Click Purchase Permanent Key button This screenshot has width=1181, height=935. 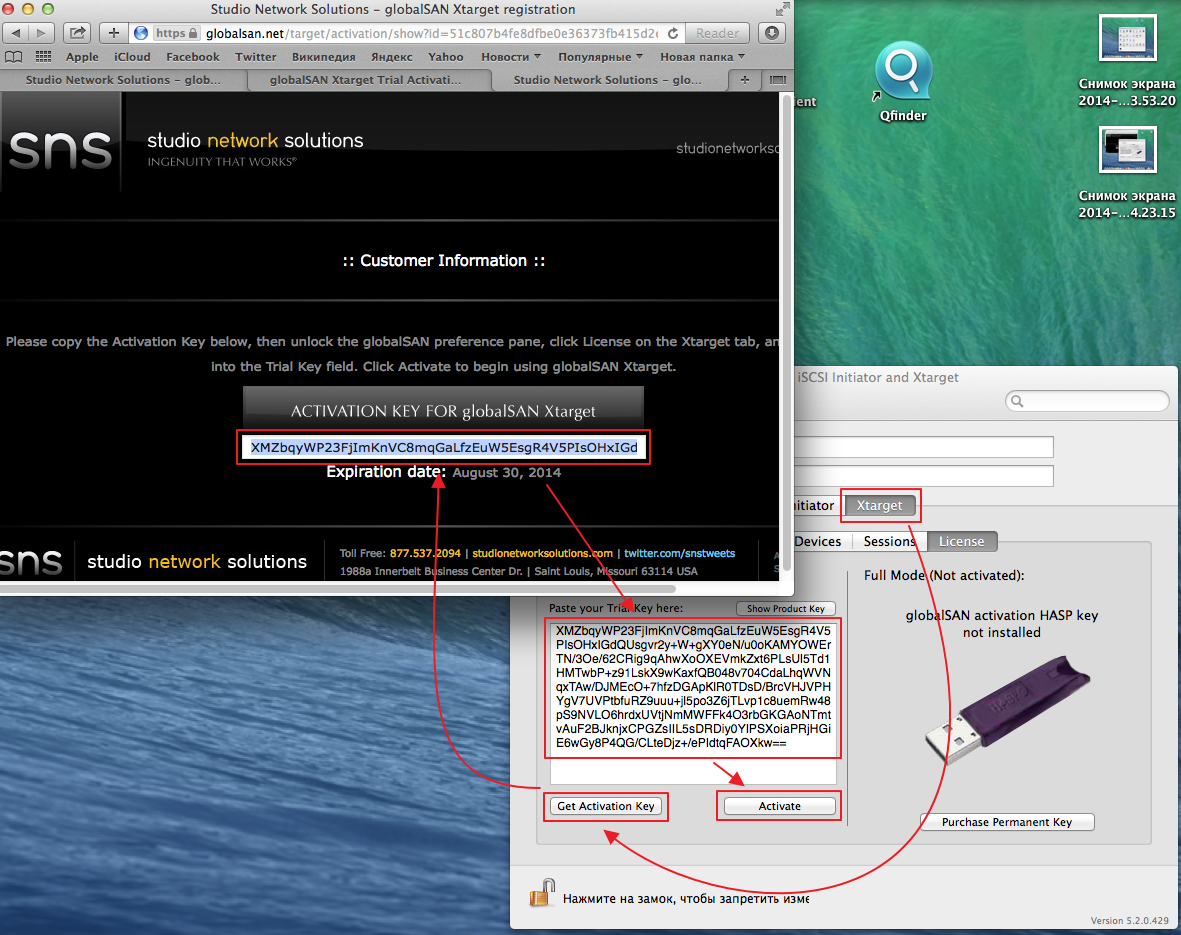(x=1006, y=822)
